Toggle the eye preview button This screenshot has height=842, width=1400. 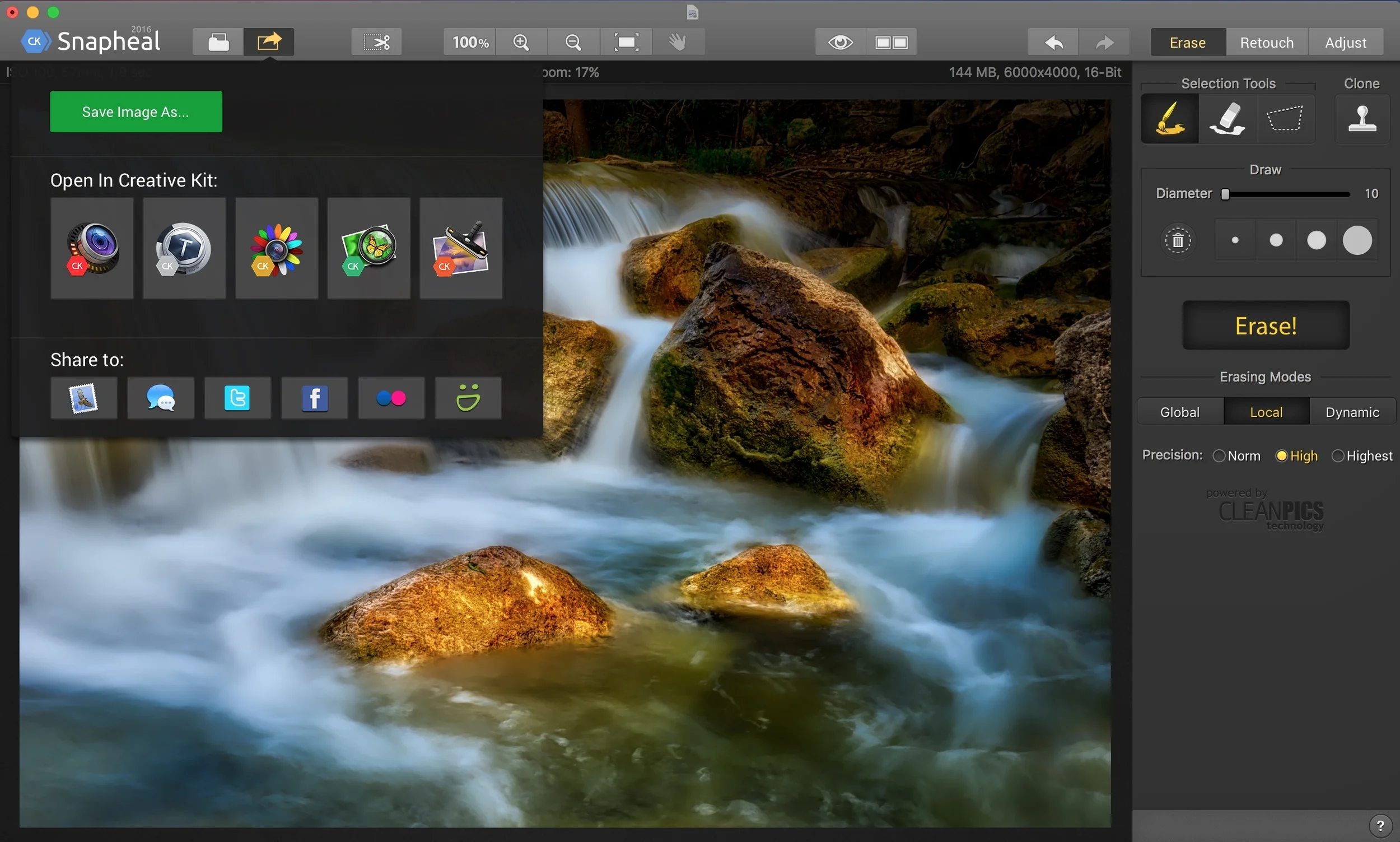tap(841, 42)
